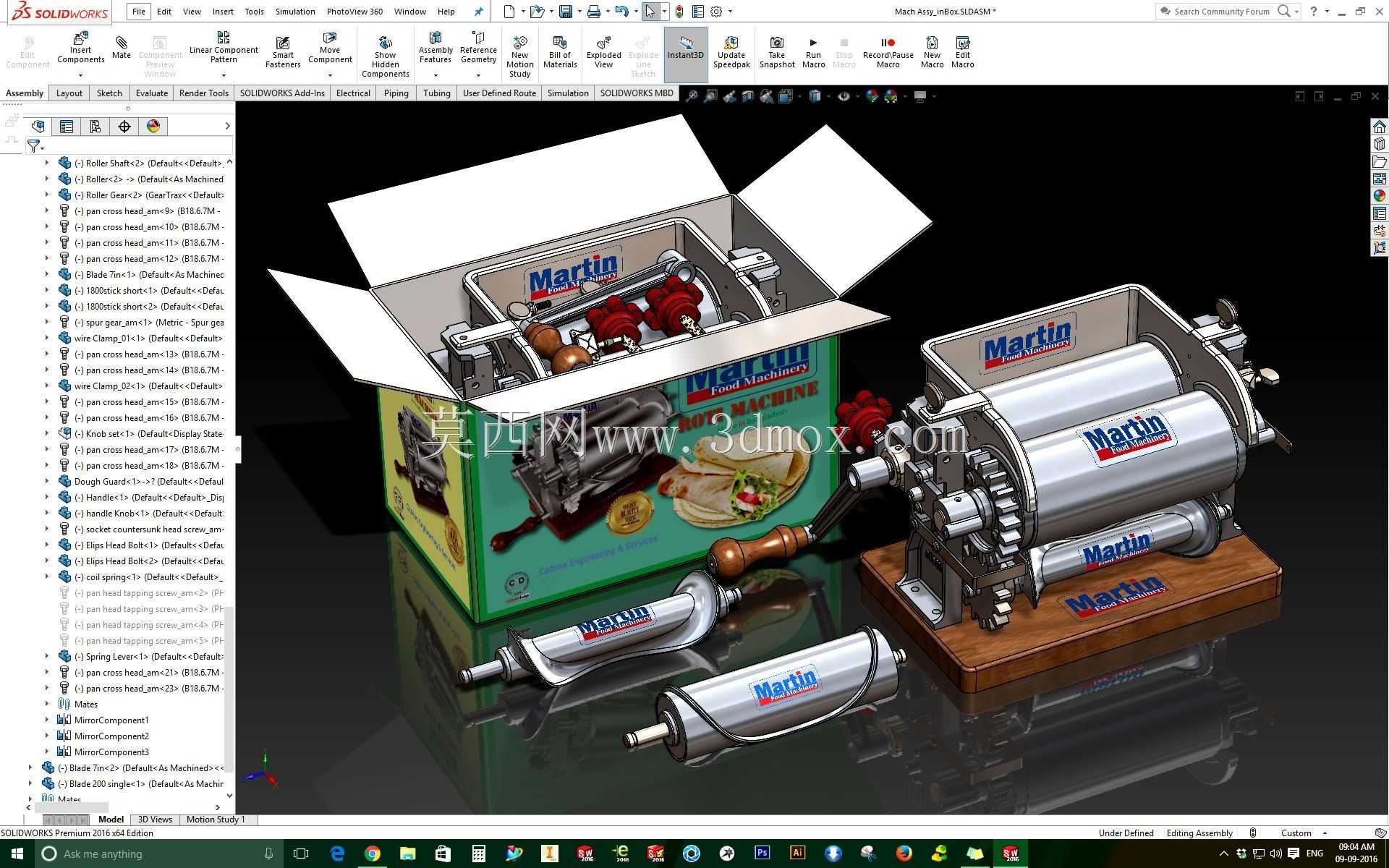Switch to the Evaluate tab
Image resolution: width=1389 pixels, height=868 pixels.
click(152, 93)
